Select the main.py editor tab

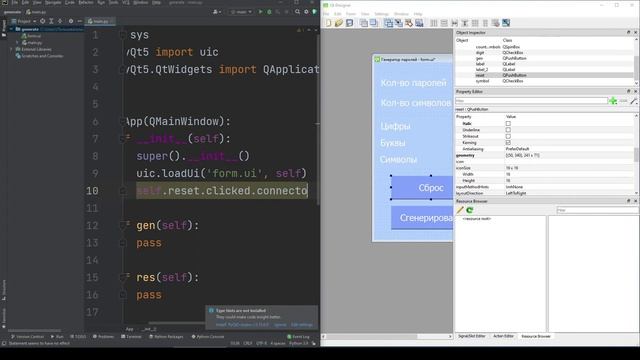pos(100,21)
